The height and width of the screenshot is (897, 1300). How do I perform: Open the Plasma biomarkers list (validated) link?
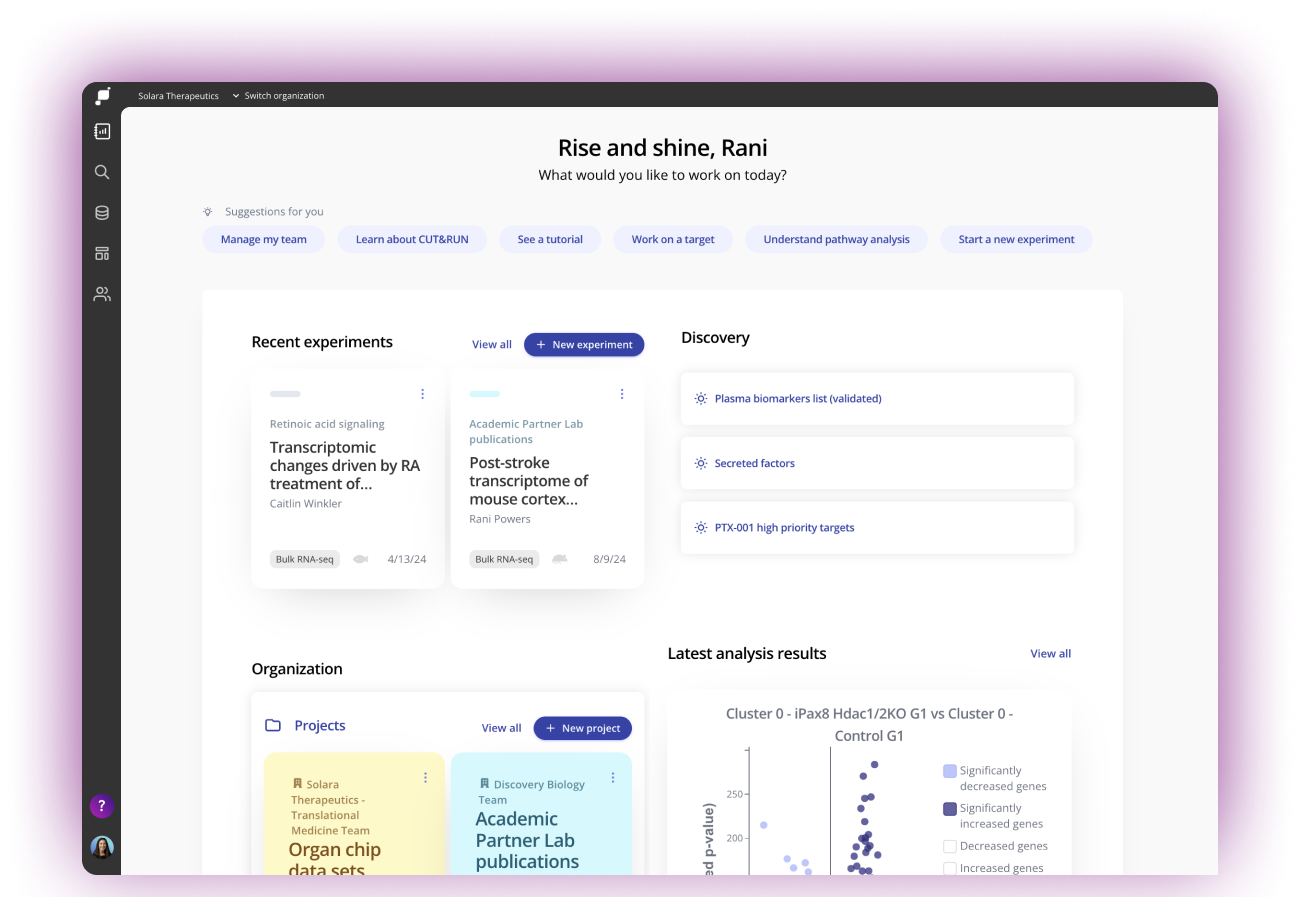(797, 399)
